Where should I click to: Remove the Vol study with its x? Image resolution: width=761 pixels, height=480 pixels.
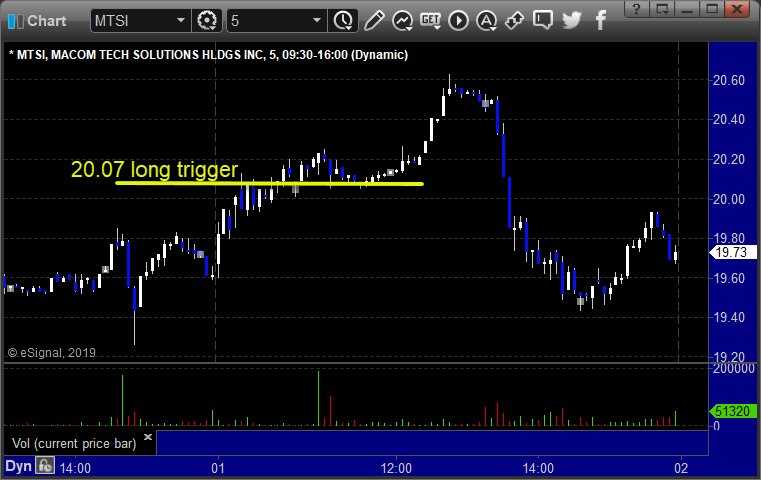(148, 437)
